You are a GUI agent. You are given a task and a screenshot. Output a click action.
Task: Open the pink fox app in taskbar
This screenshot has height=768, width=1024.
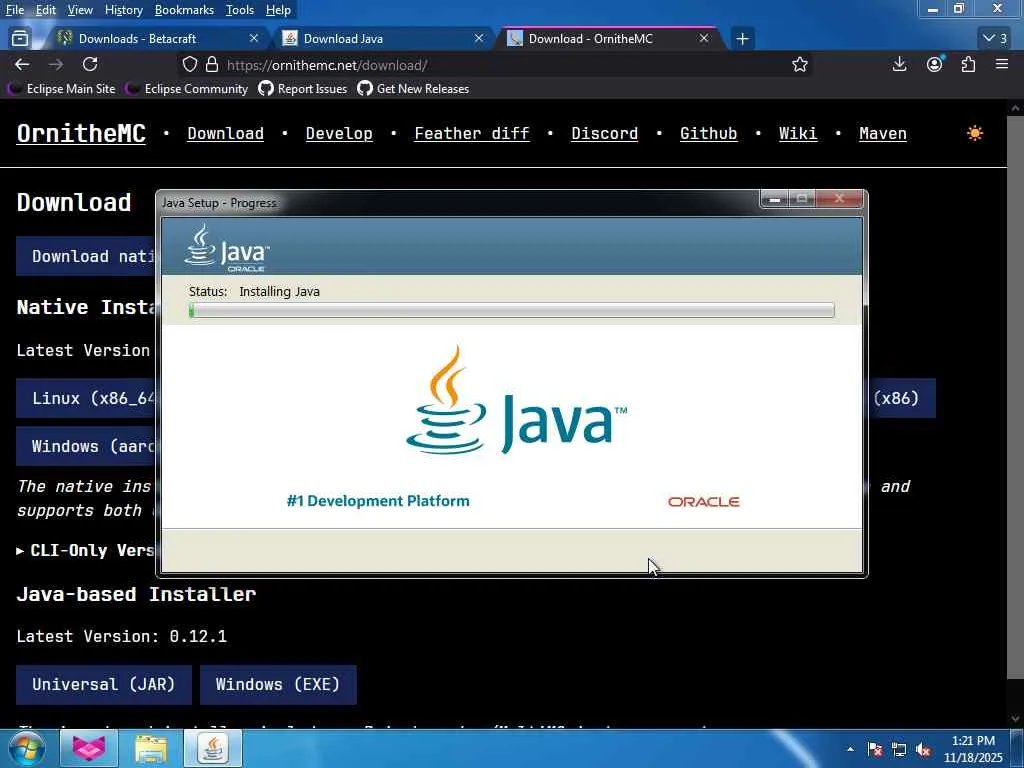pos(89,748)
